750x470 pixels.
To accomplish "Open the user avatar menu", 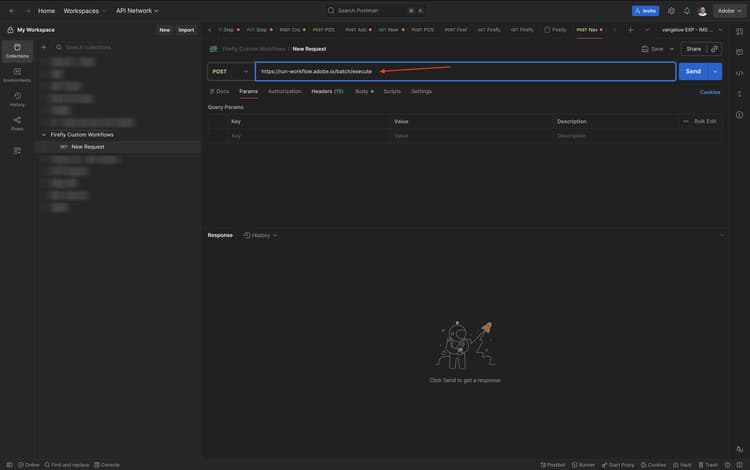I will click(702, 11).
